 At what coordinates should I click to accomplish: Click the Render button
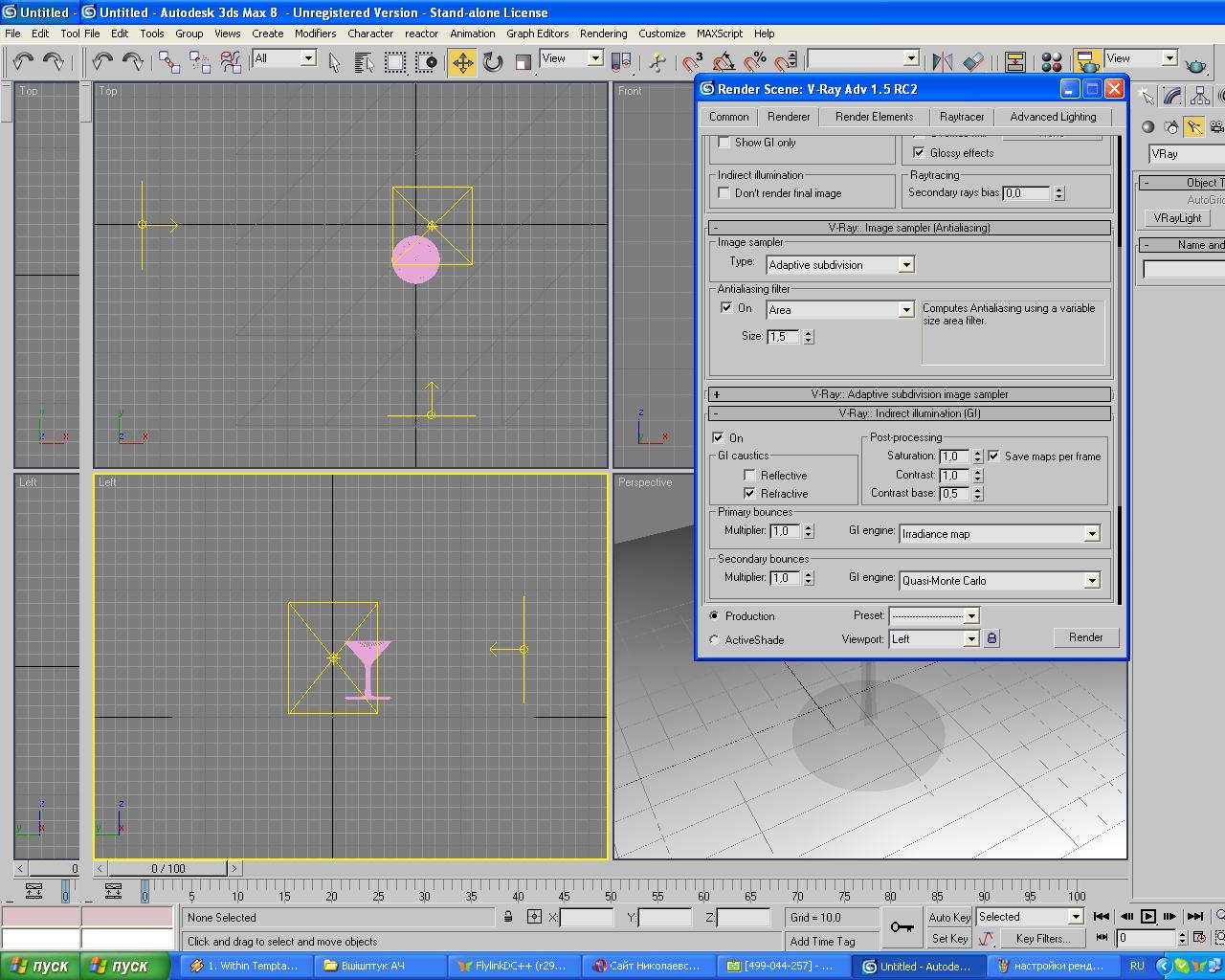coord(1085,637)
